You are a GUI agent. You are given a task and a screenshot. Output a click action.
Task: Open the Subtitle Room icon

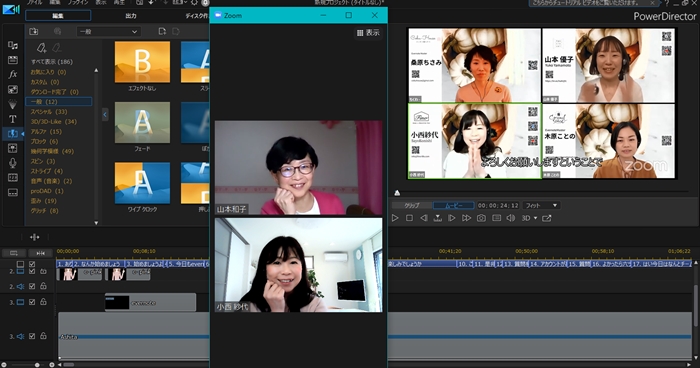[x=13, y=192]
